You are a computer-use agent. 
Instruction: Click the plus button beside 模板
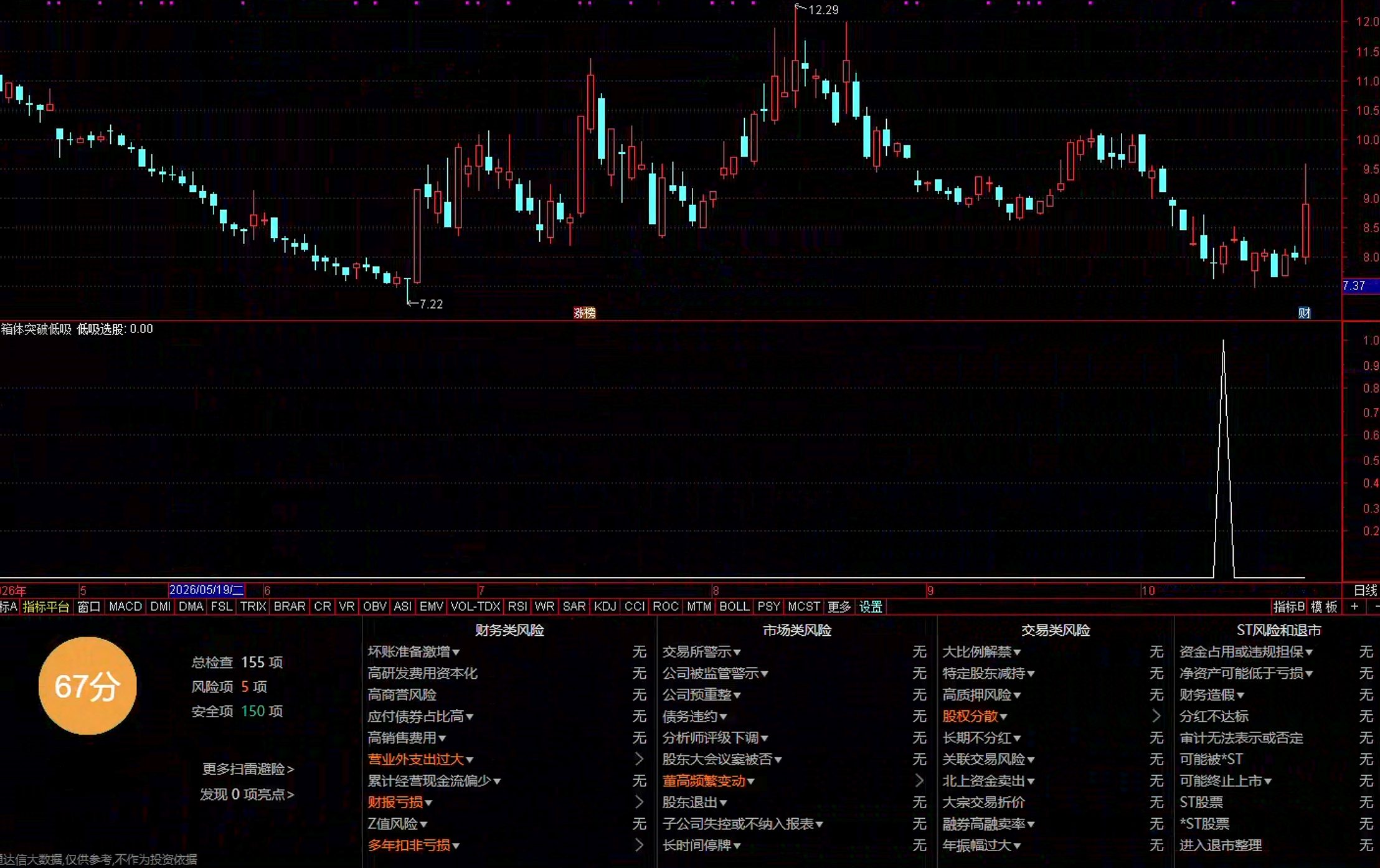point(1354,606)
